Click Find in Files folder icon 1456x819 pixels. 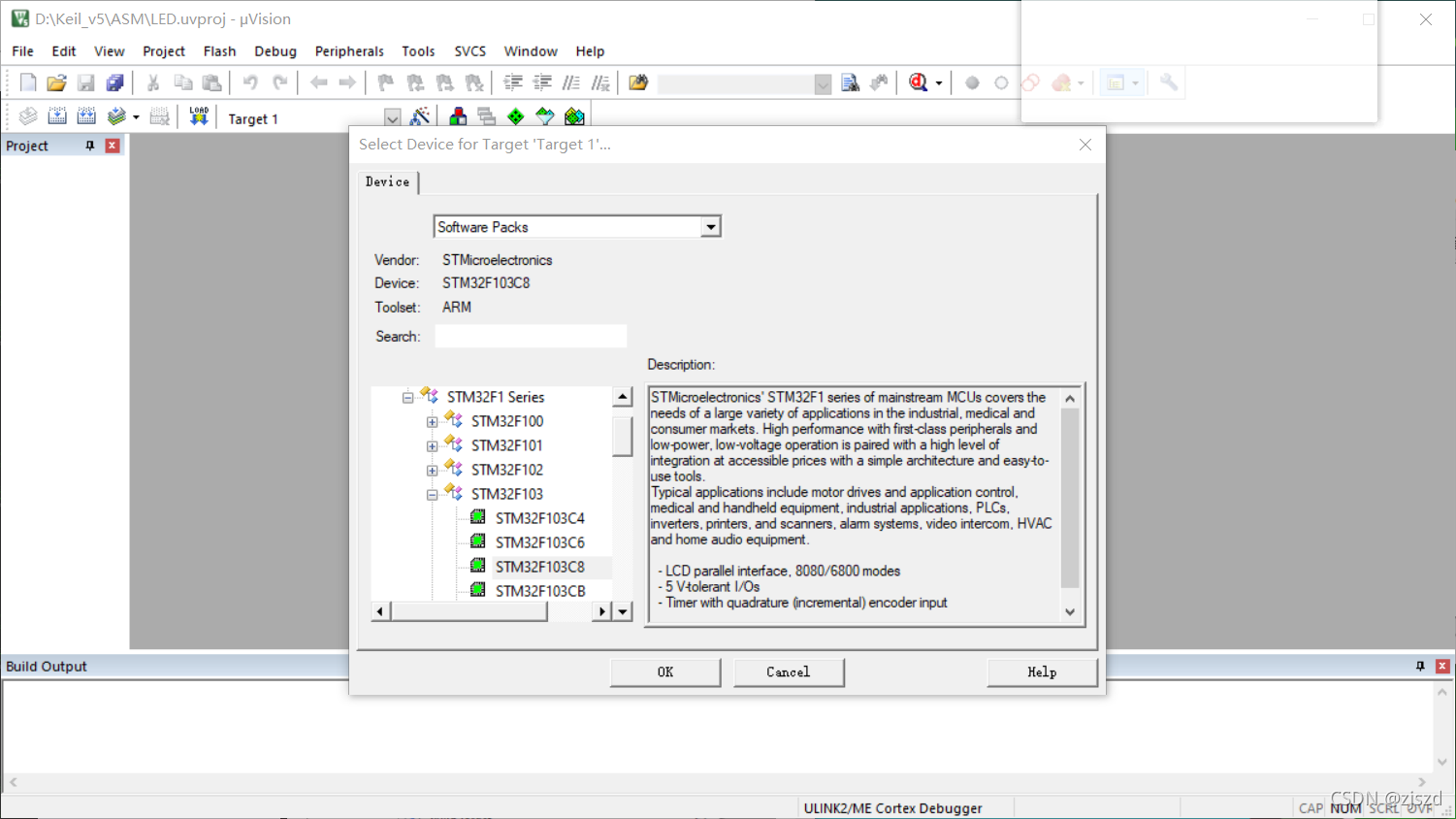point(638,83)
